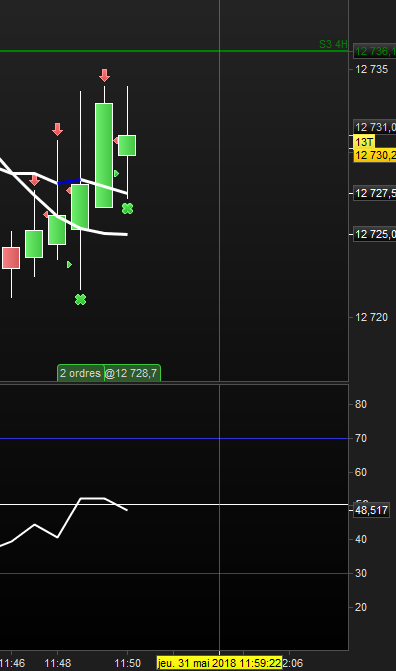Screen dimensions: 396x671
Task: Click the lowest green X marker
Action: point(80,300)
